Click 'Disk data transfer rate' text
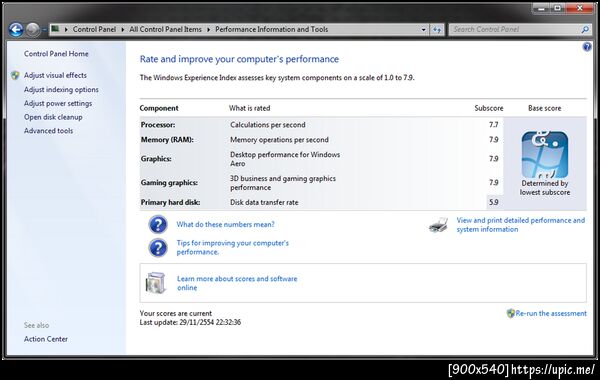 click(264, 202)
